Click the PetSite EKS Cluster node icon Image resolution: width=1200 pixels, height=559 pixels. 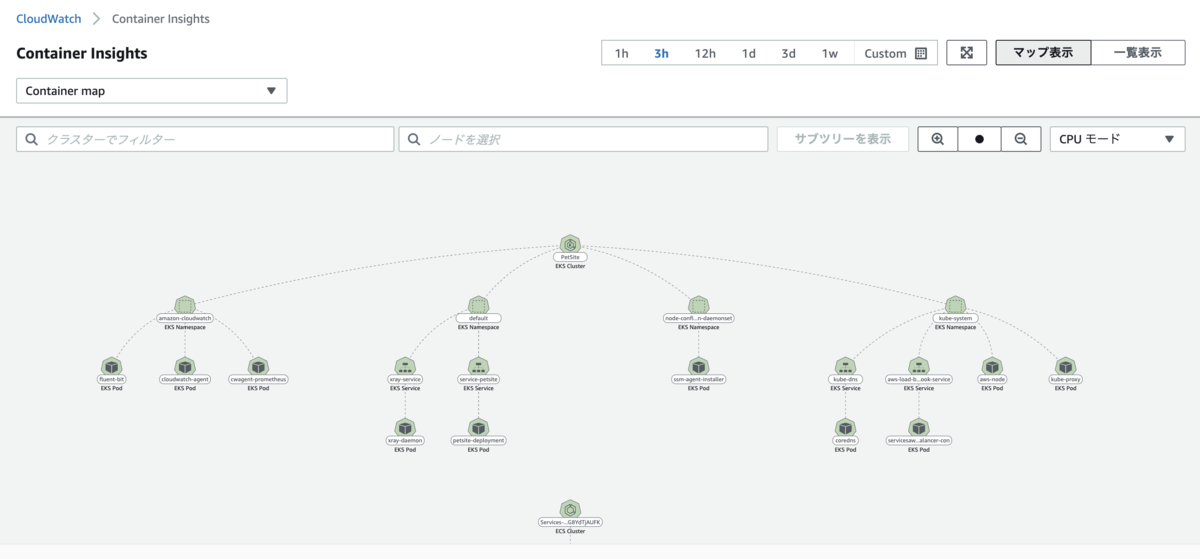point(571,243)
